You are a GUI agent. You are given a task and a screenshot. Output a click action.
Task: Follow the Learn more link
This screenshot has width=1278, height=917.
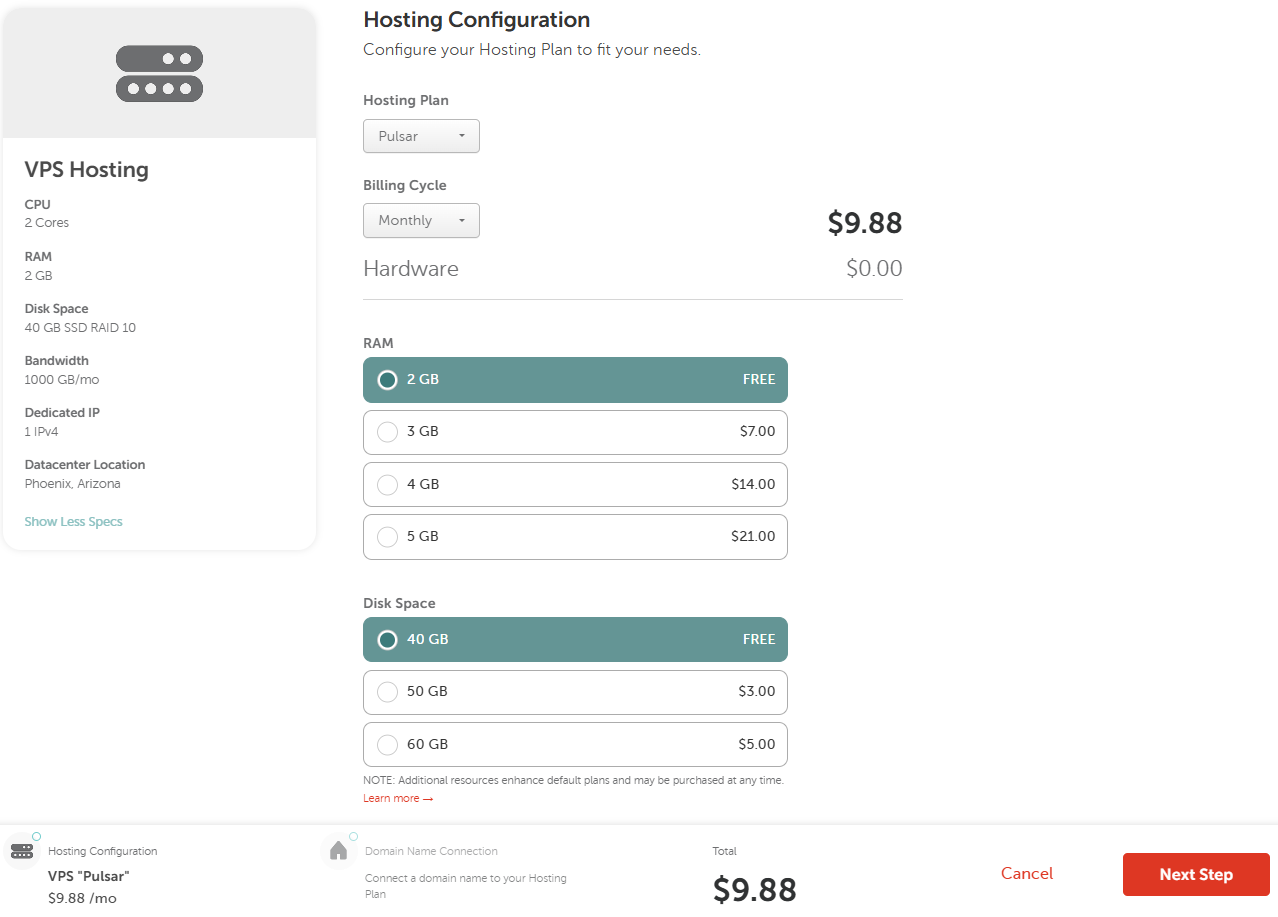tap(397, 799)
